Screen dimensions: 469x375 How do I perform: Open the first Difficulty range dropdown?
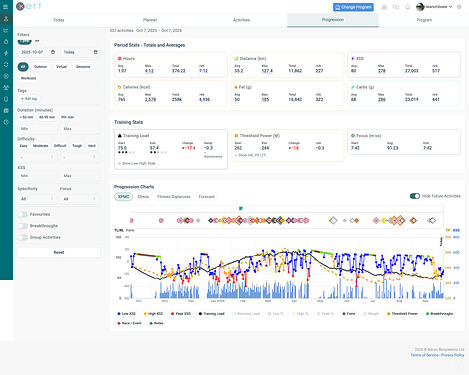[x=36, y=157]
